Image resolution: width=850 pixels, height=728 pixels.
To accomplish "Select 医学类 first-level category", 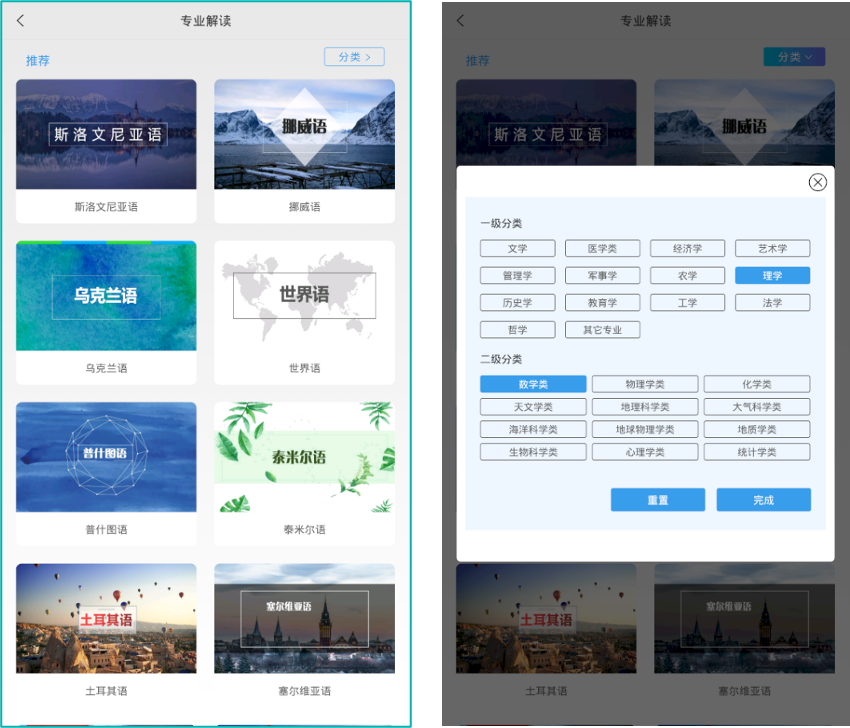I will (602, 248).
